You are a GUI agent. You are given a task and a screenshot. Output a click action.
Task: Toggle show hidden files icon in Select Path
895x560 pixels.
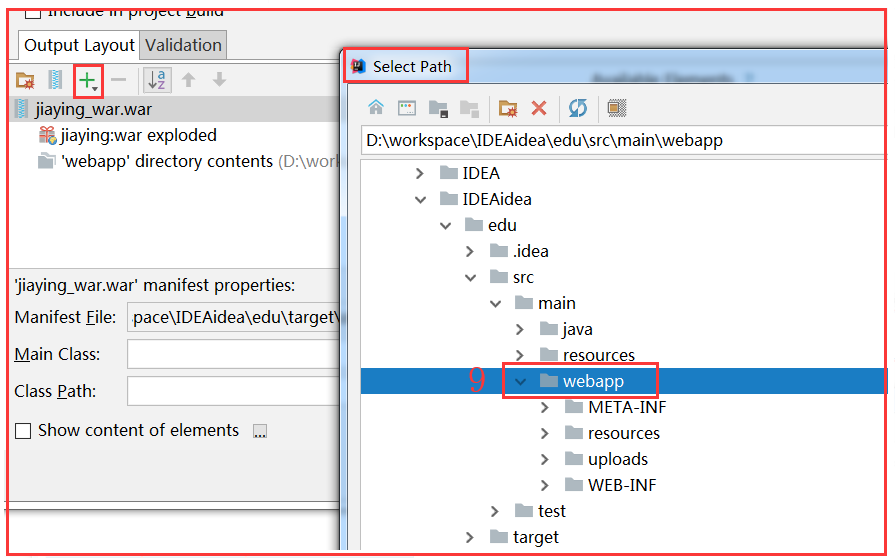tap(617, 108)
